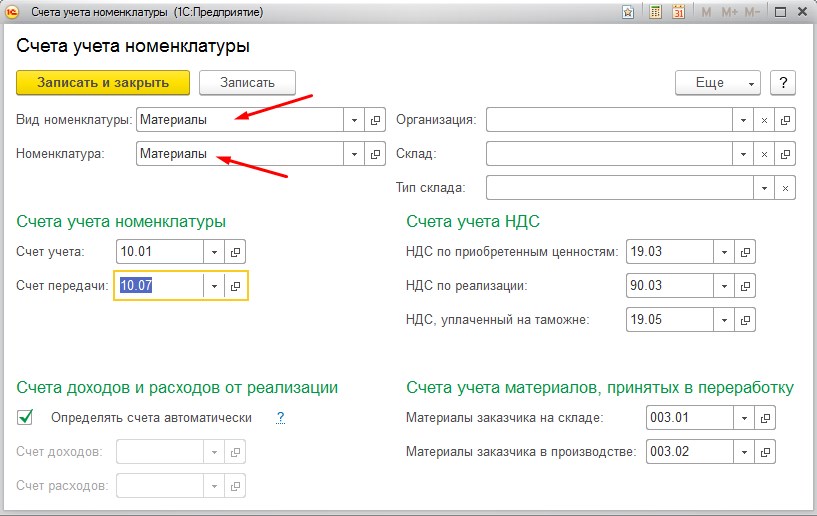Open the НДС по реализации open-form icon
Screen dimensions: 817x516
(x=745, y=286)
